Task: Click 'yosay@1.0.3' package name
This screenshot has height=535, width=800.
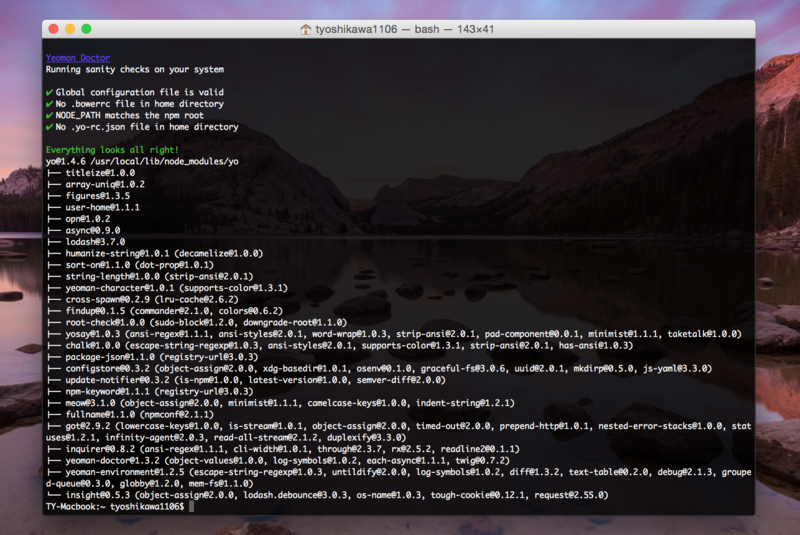Action: pyautogui.click(x=93, y=334)
